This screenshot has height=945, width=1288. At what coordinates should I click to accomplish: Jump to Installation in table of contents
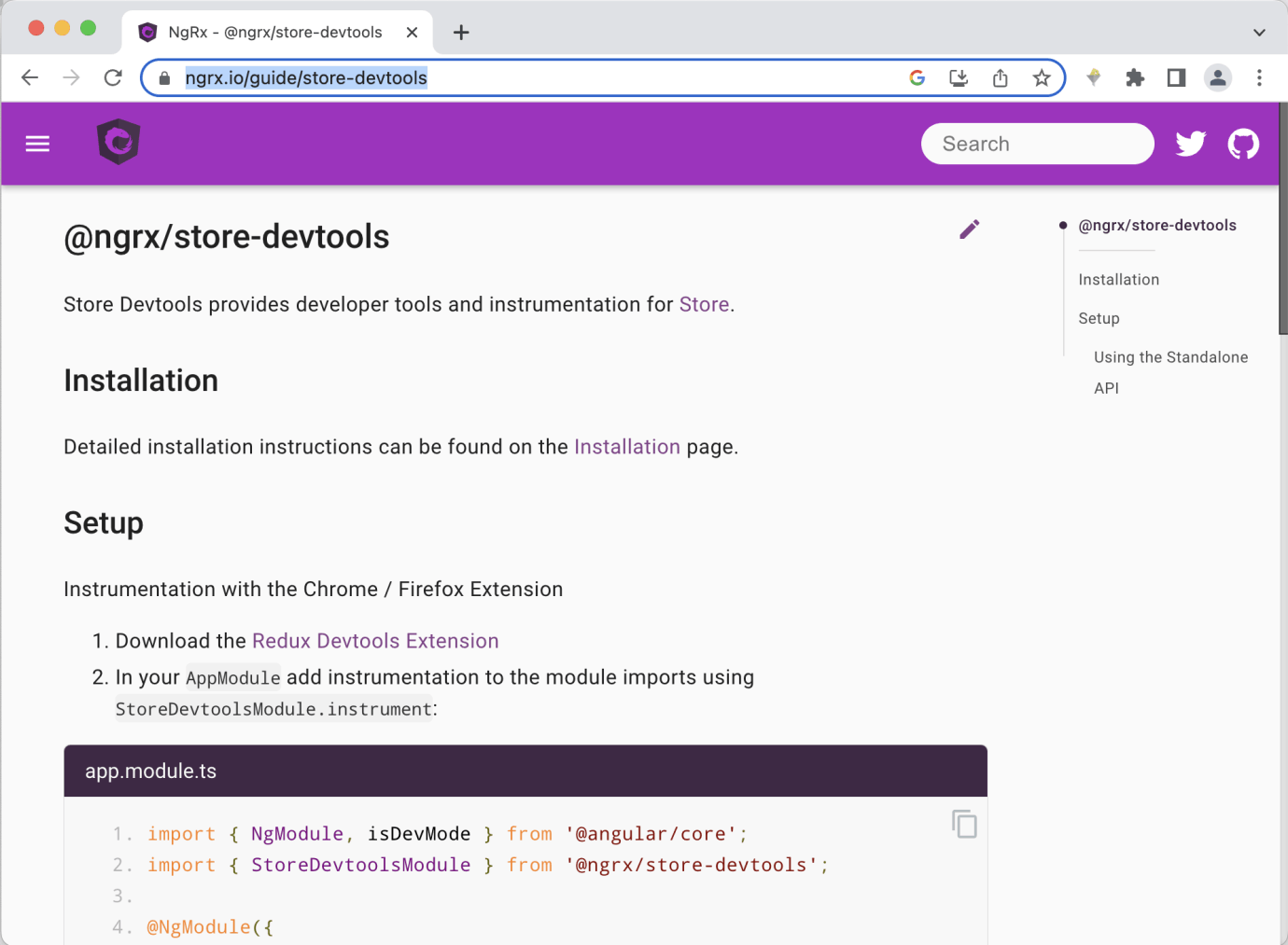1118,280
